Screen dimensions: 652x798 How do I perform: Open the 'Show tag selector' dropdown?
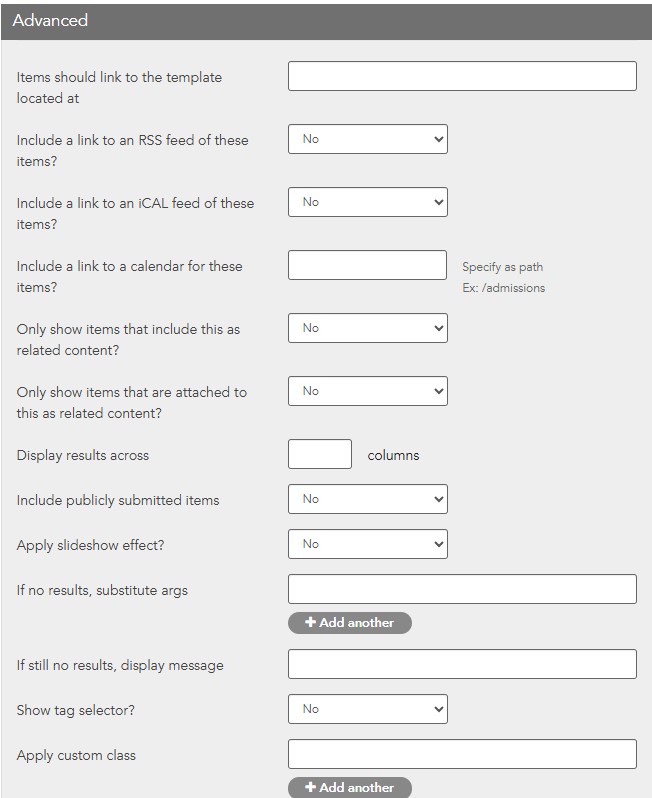pos(367,710)
